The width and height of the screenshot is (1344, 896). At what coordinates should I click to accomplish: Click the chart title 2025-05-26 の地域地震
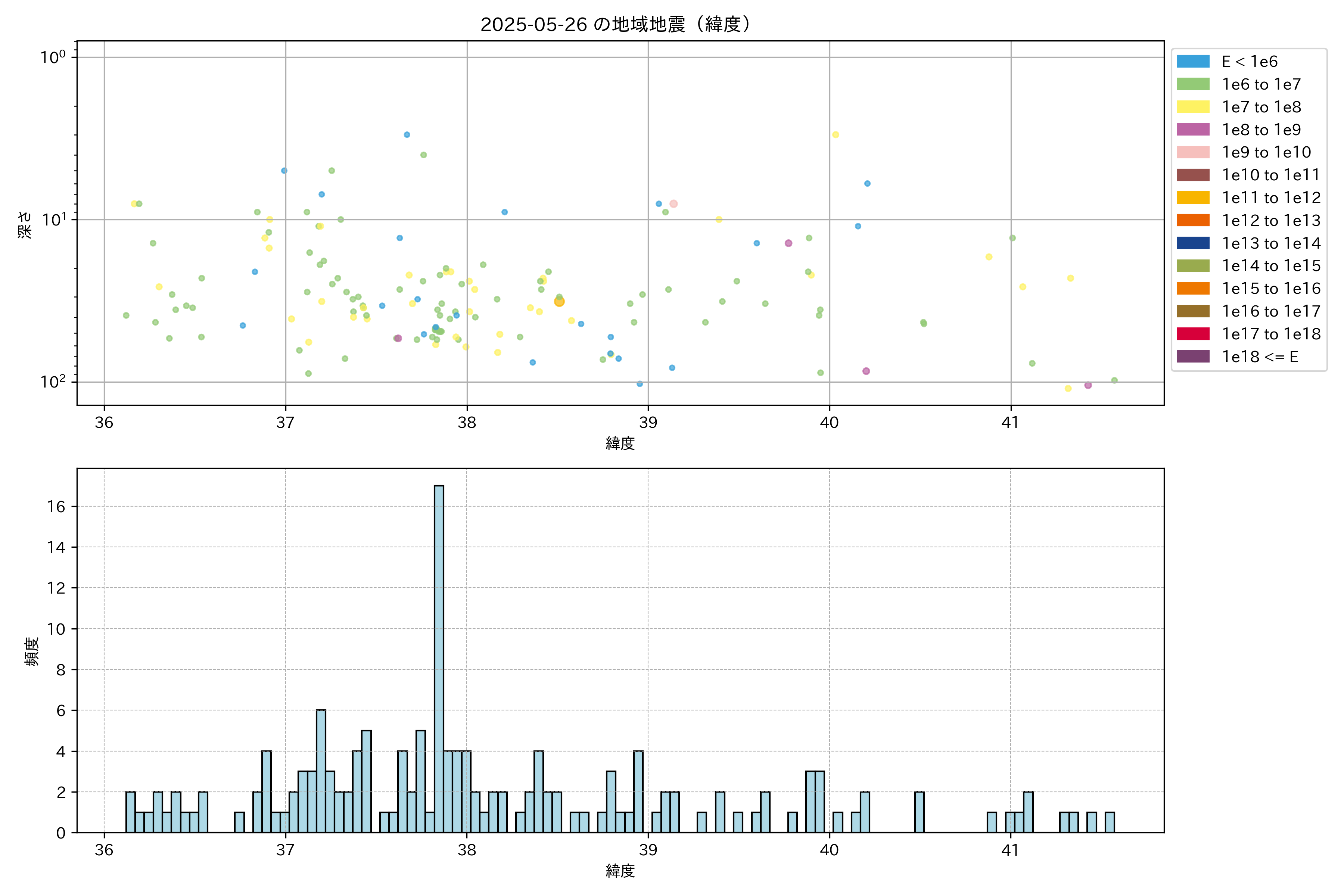(615, 25)
